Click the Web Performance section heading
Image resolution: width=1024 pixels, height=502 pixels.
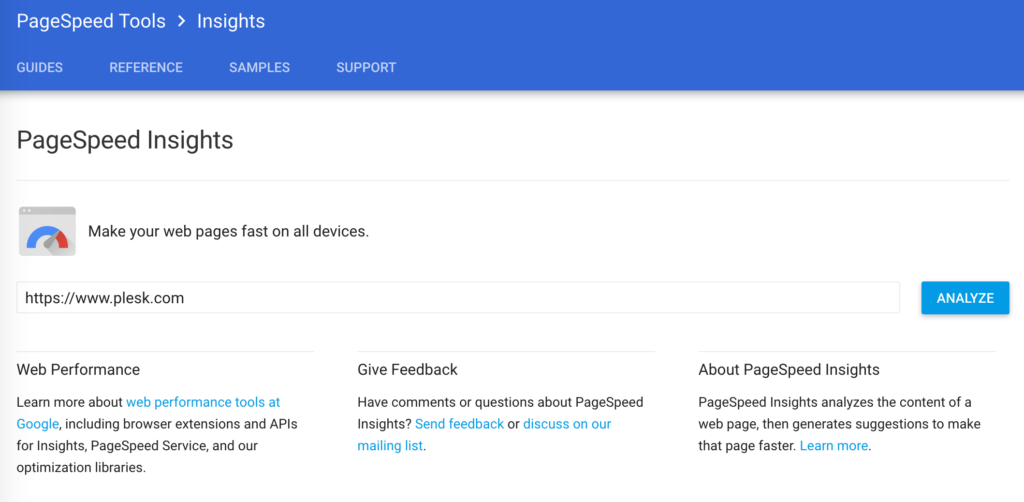(x=78, y=369)
